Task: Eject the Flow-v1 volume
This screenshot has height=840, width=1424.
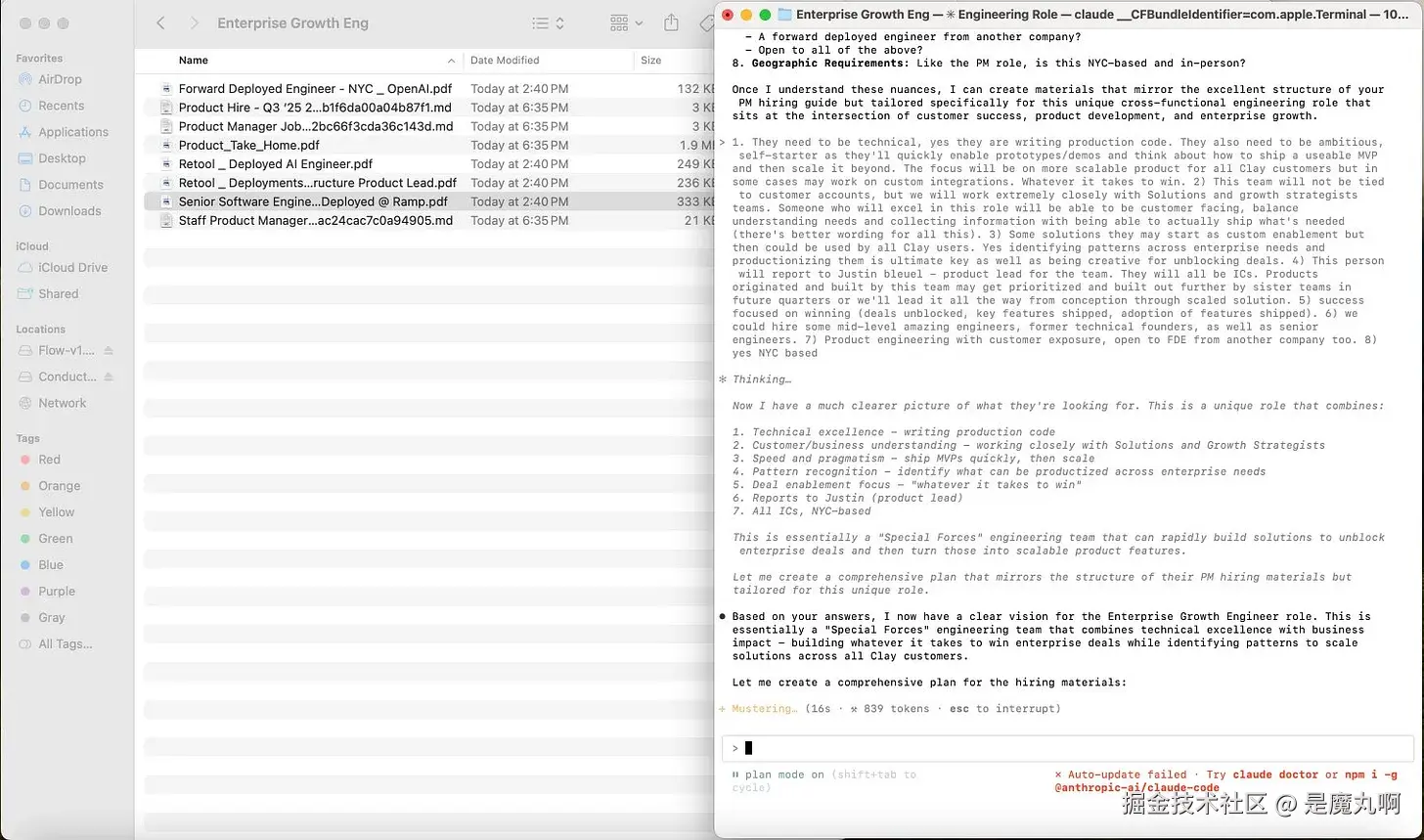Action: pyautogui.click(x=109, y=350)
